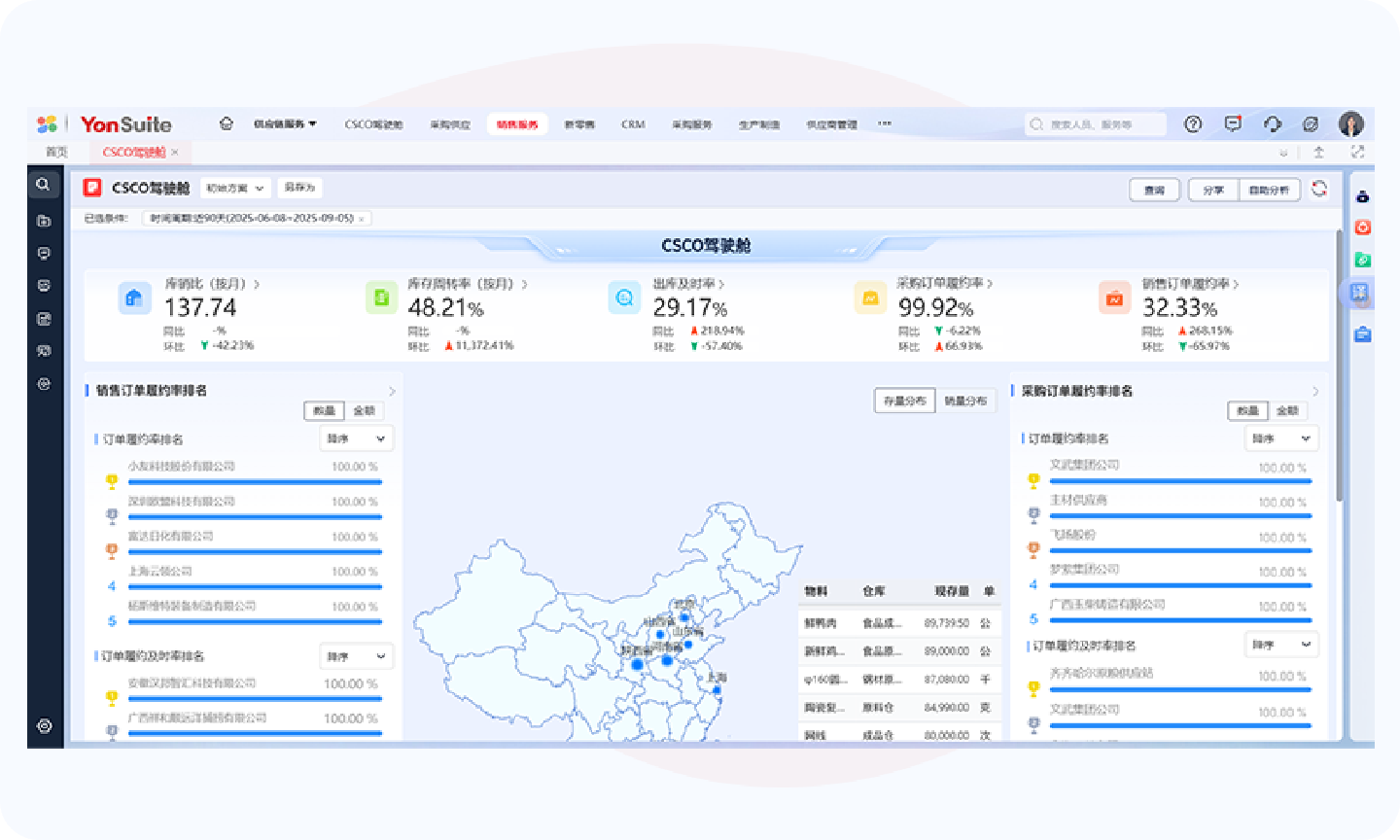Click the 另存为 button
The width and height of the screenshot is (1400, 840).
click(x=299, y=188)
